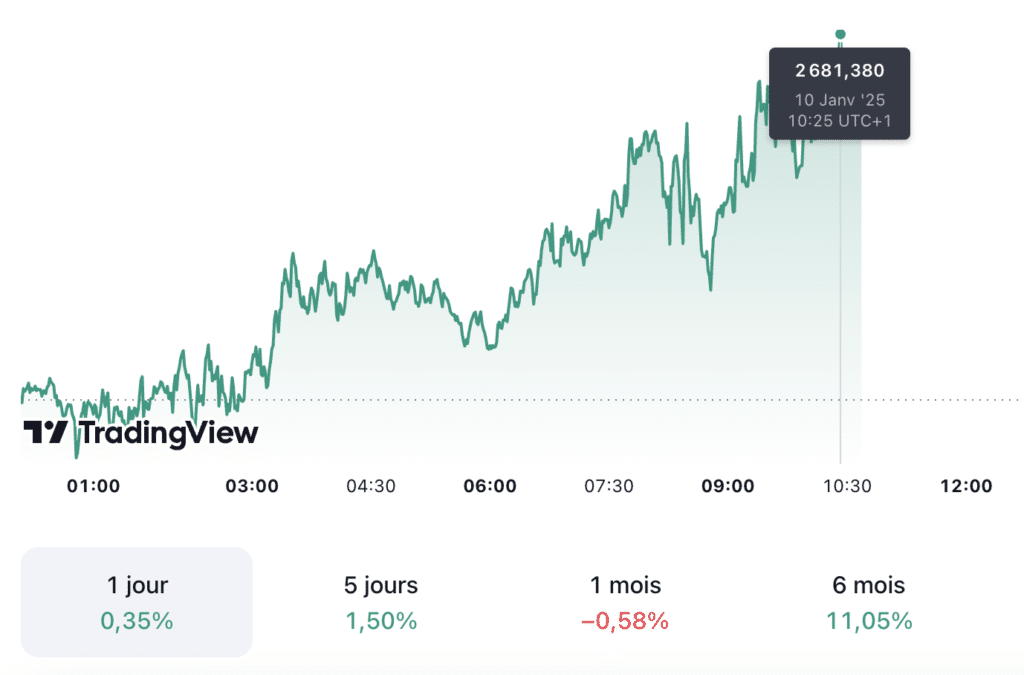Screen dimensions: 1024x675
Task: Open the TradingView wordmark link
Action: pos(168,433)
